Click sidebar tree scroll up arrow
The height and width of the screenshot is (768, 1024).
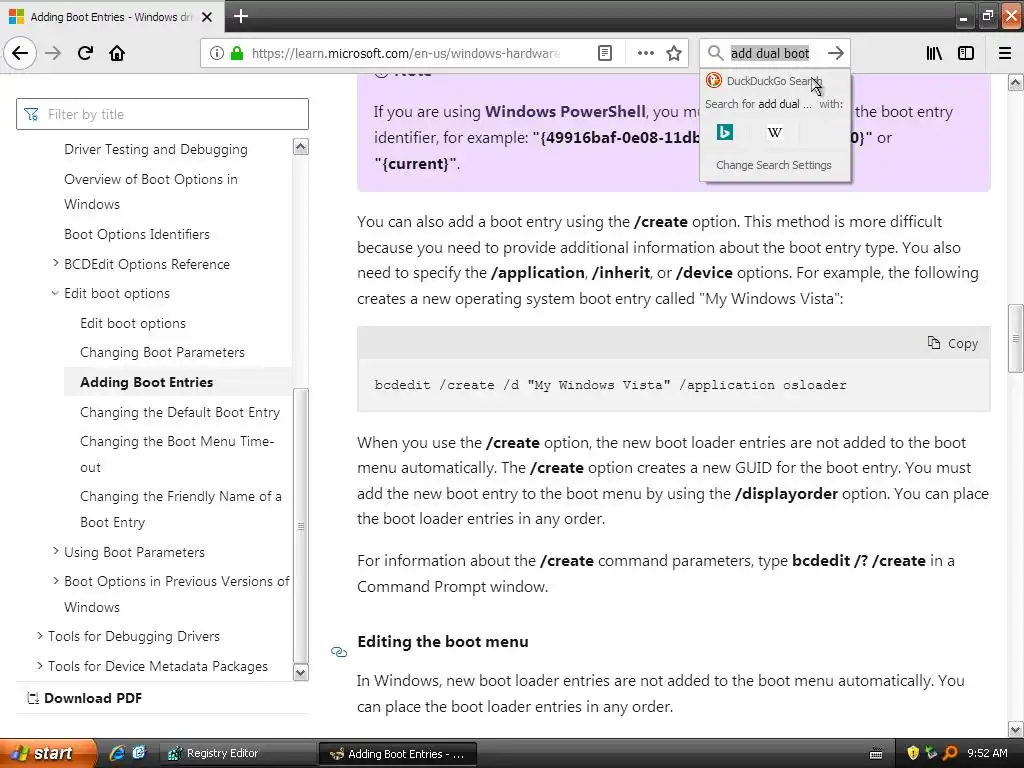tap(300, 147)
